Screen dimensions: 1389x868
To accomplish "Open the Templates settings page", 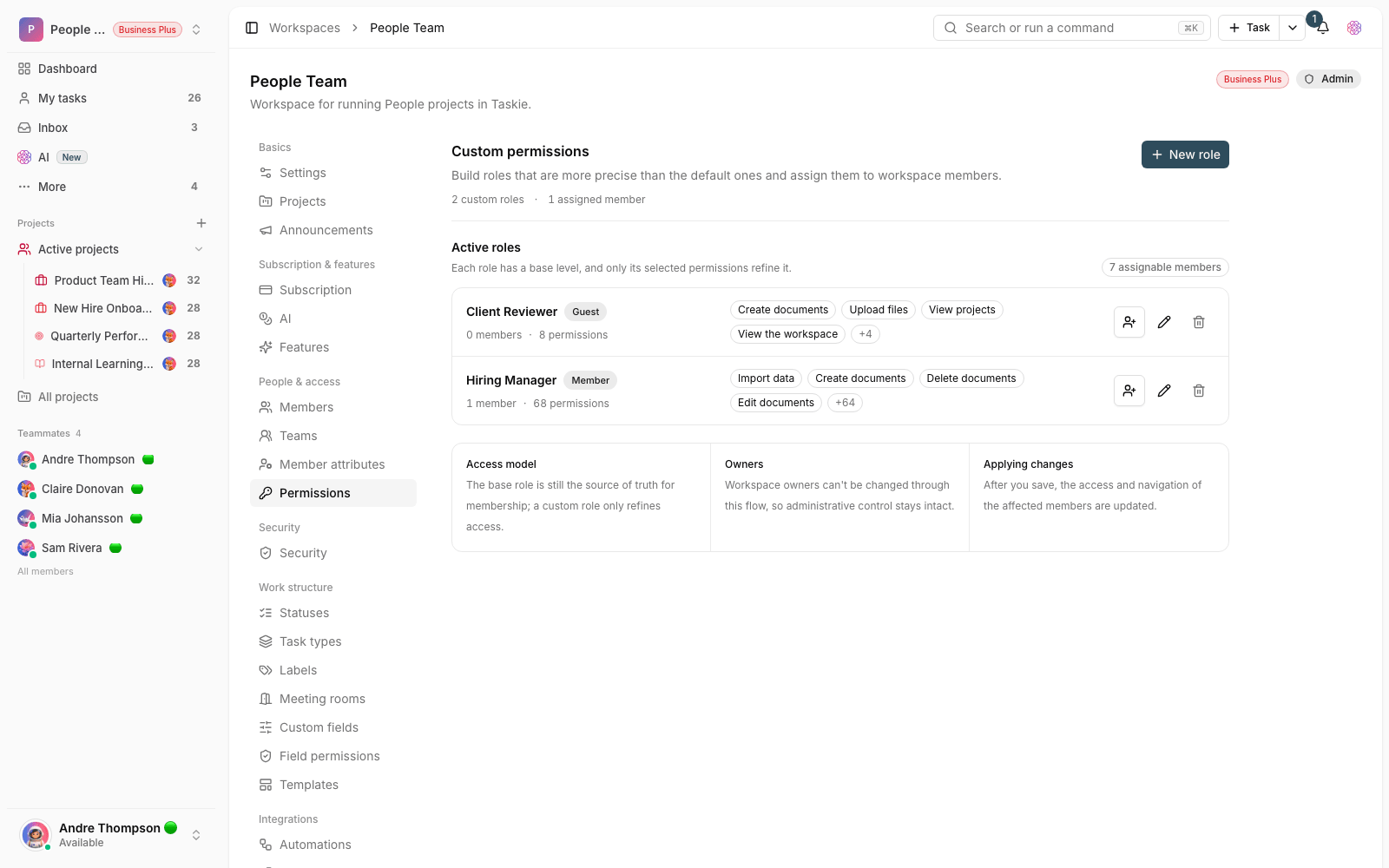I will click(x=333, y=785).
